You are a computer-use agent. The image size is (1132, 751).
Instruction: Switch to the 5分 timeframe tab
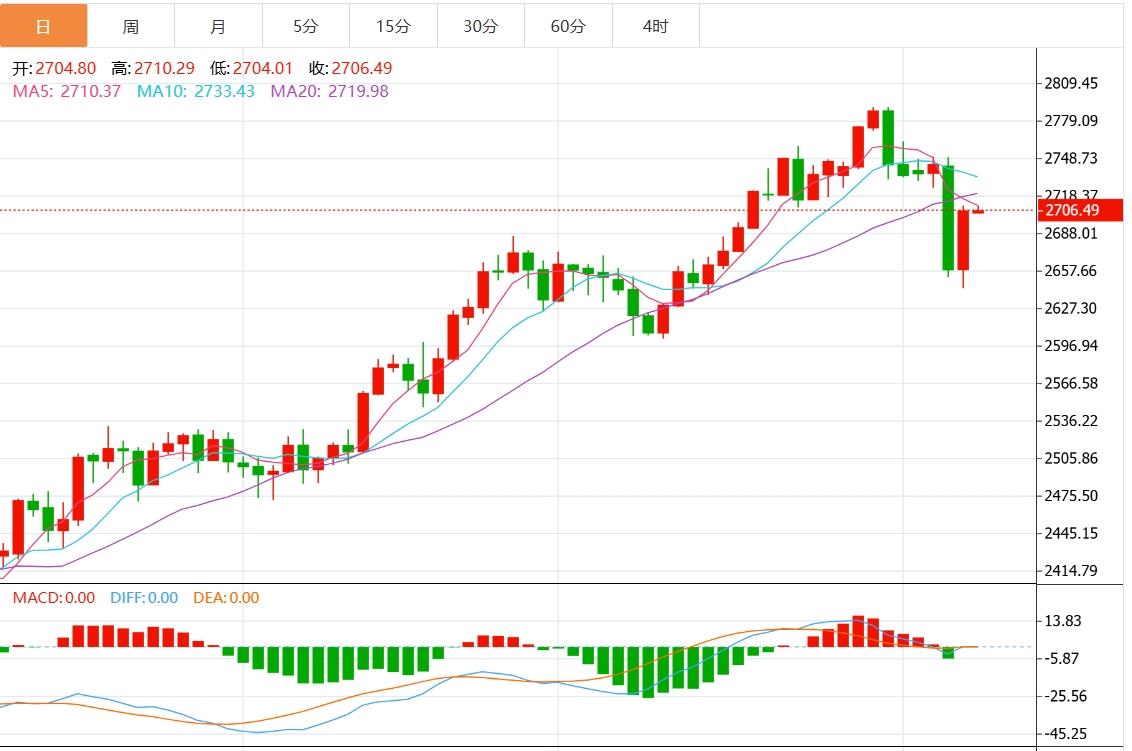pos(306,26)
